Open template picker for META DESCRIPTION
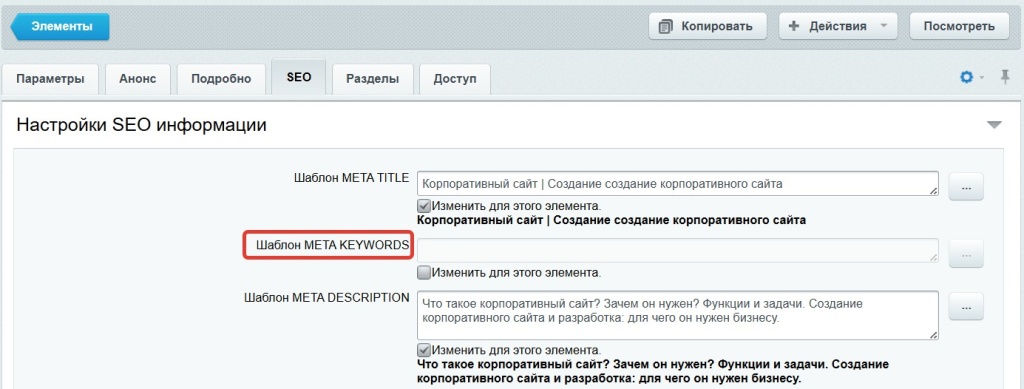 point(966,306)
